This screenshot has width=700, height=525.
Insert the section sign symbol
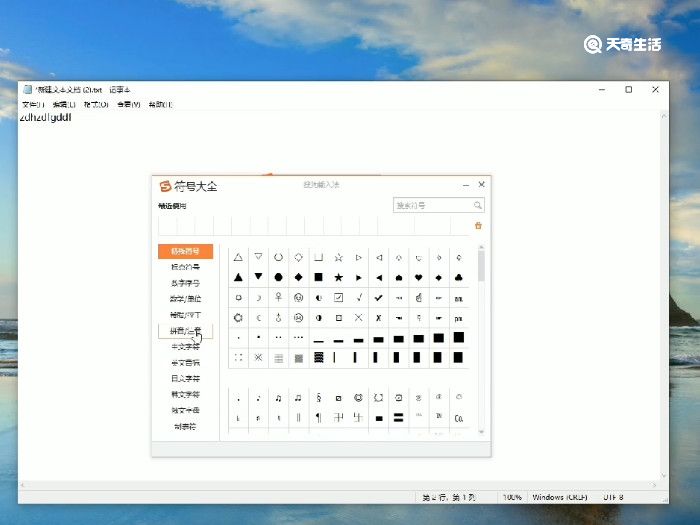318,398
